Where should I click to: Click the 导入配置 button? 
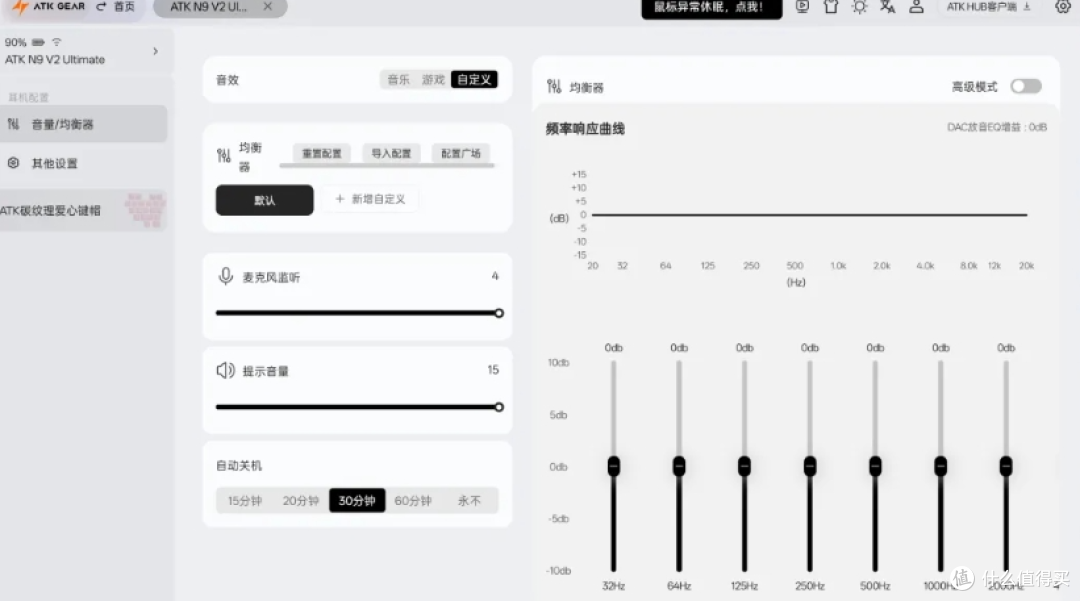pos(391,154)
